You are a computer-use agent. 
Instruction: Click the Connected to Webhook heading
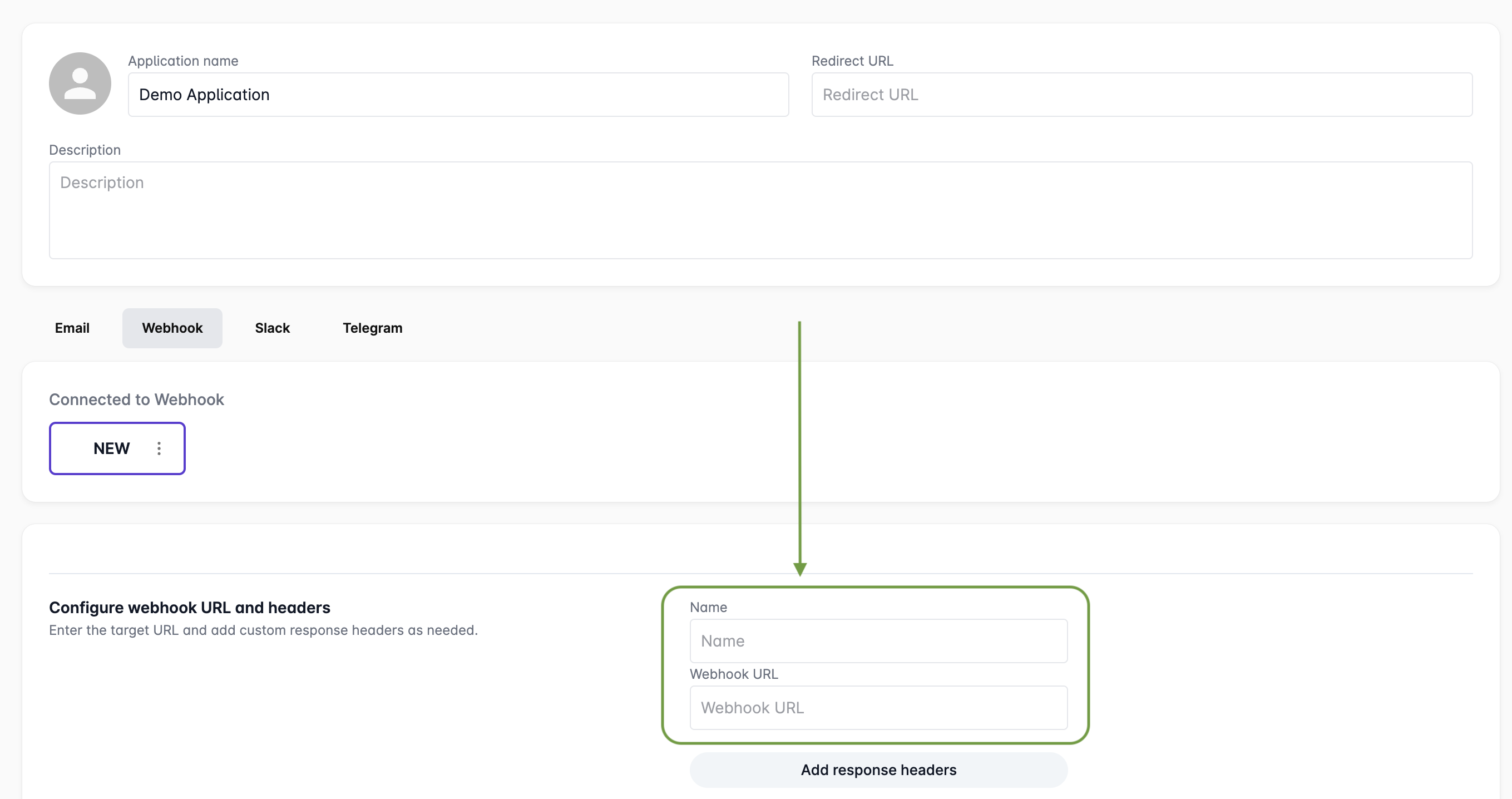(136, 399)
